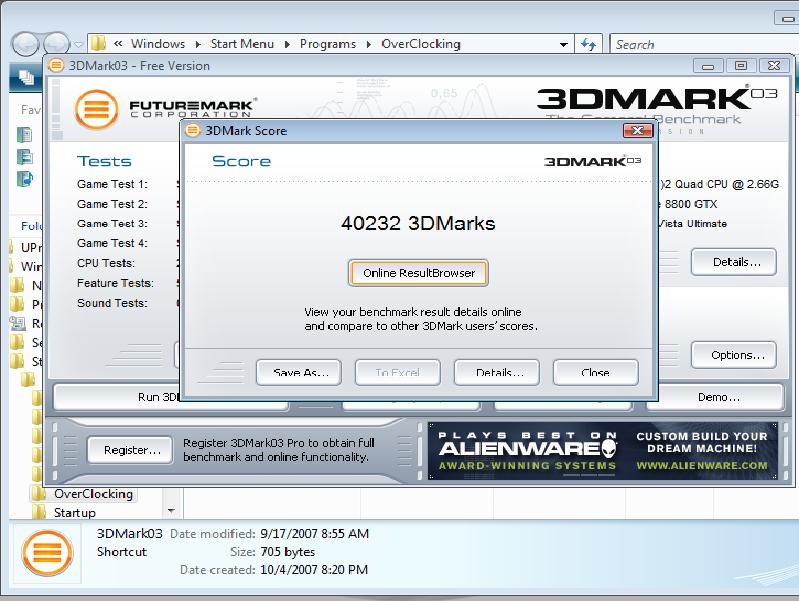Screen dimensions: 799x601
Task: Click Programs breadcrumb segment
Action: click(328, 44)
